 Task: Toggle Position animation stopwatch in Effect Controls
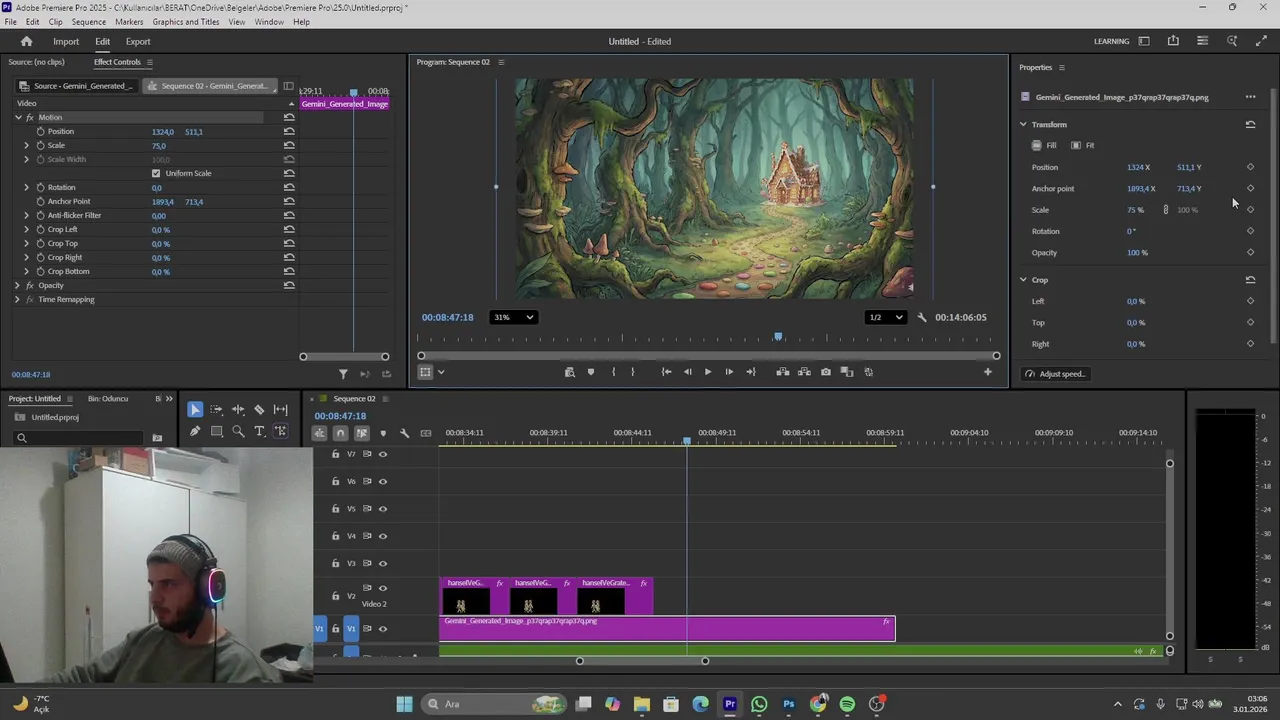(x=41, y=131)
